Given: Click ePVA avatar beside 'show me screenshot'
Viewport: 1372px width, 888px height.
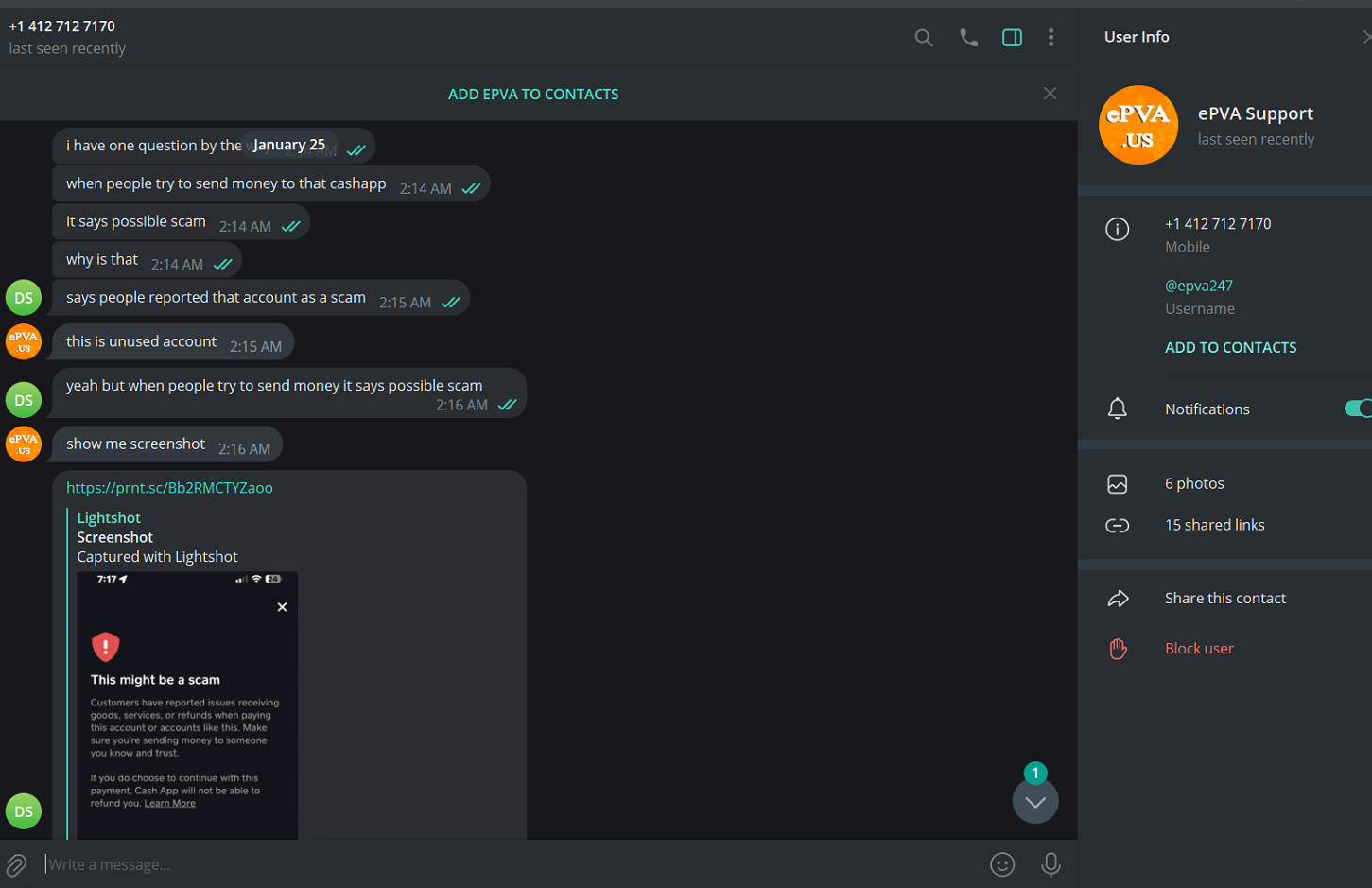Looking at the screenshot, I should click(x=24, y=444).
